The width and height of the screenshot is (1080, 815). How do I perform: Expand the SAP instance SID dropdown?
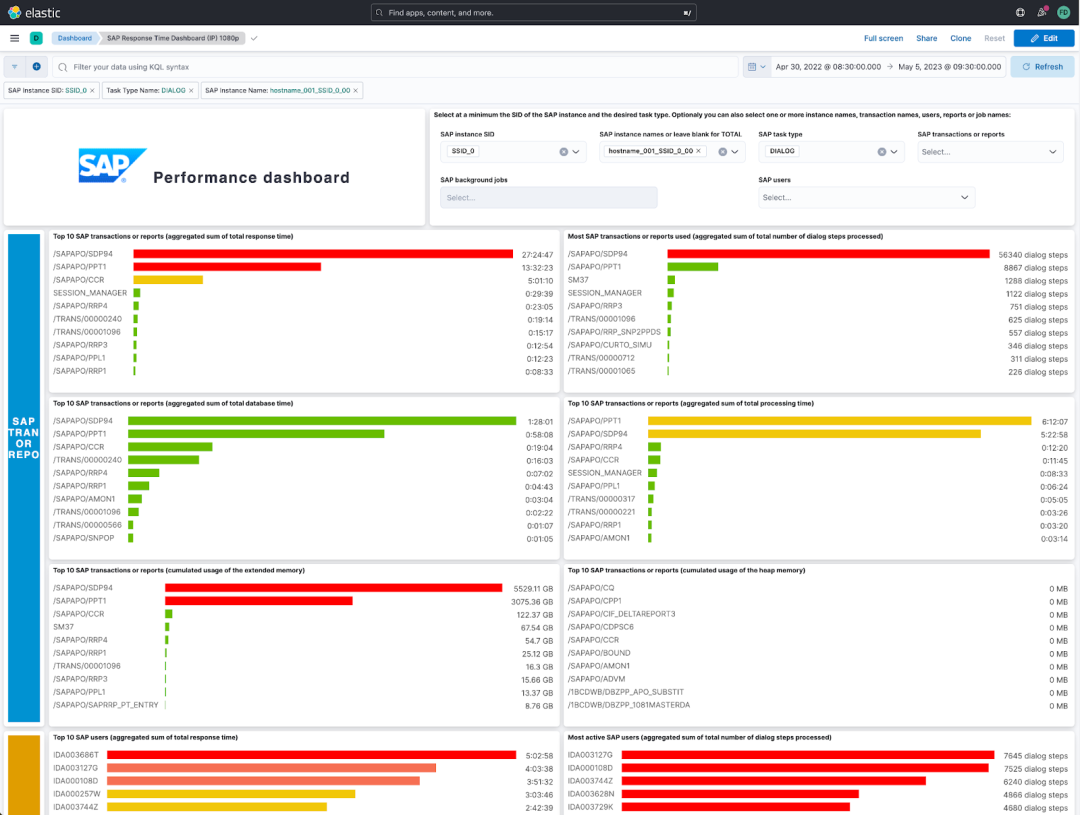(576, 152)
